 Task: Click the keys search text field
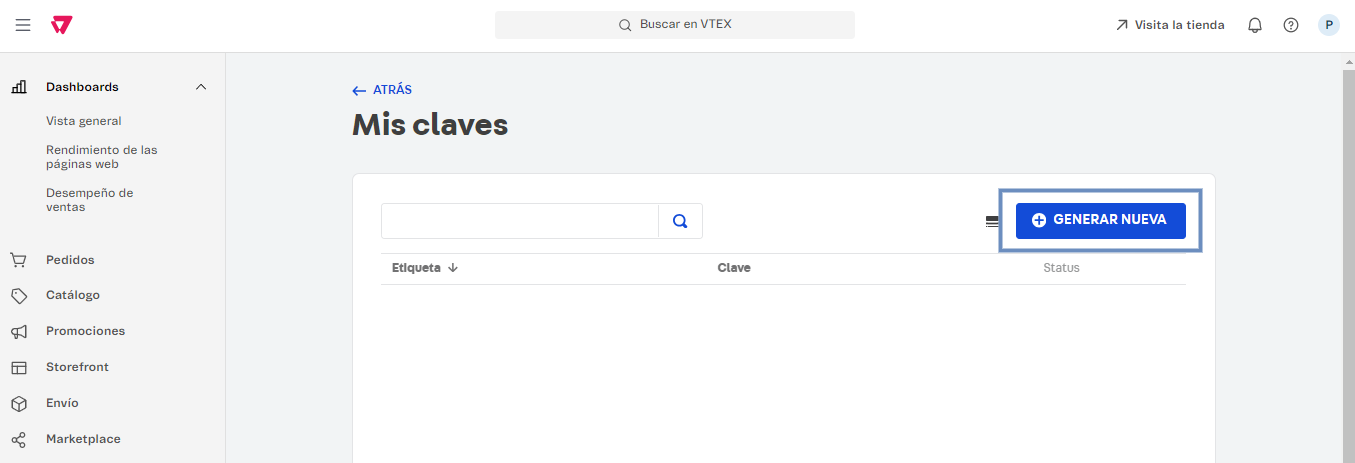click(x=520, y=221)
